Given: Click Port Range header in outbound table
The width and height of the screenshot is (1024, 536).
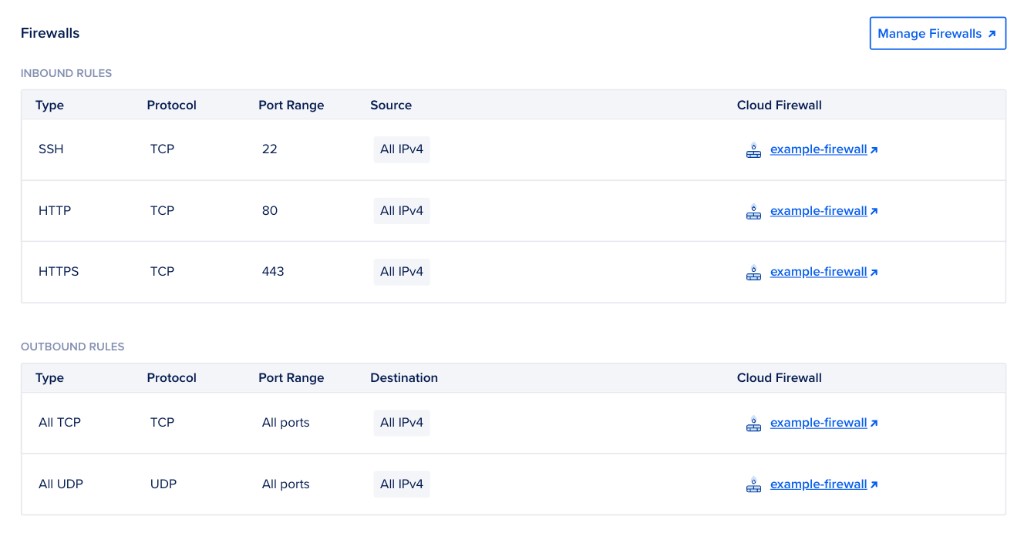Looking at the screenshot, I should [x=291, y=378].
